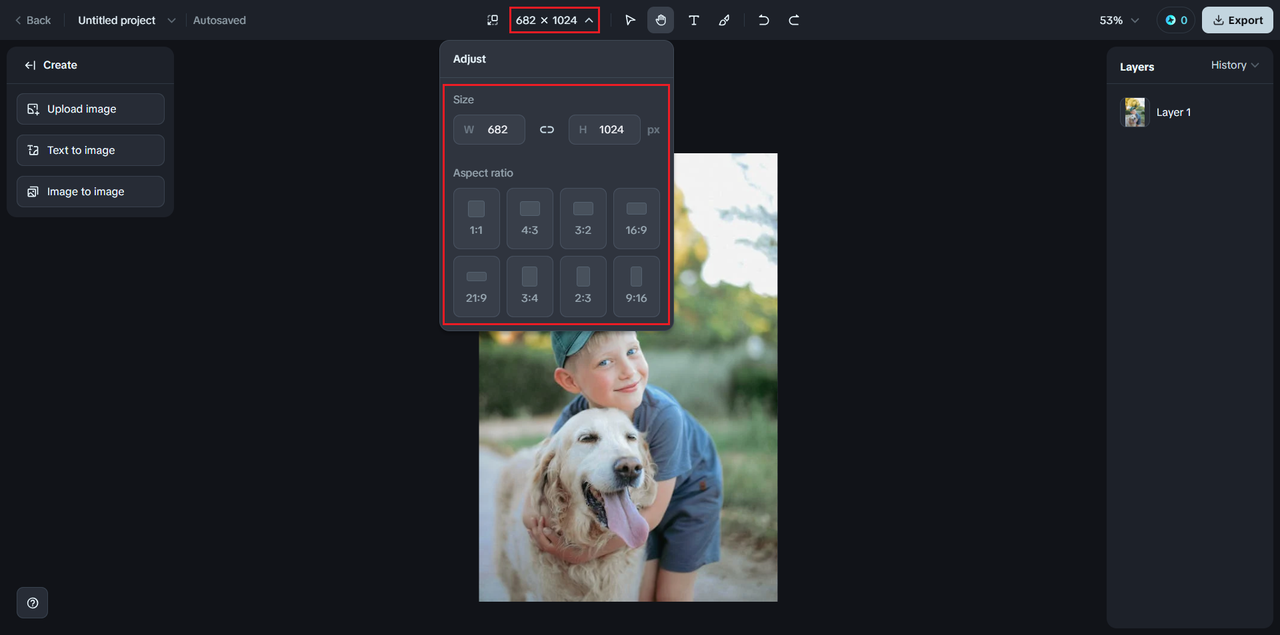The width and height of the screenshot is (1280, 635).
Task: Click the Autosaved status text
Action: (219, 20)
